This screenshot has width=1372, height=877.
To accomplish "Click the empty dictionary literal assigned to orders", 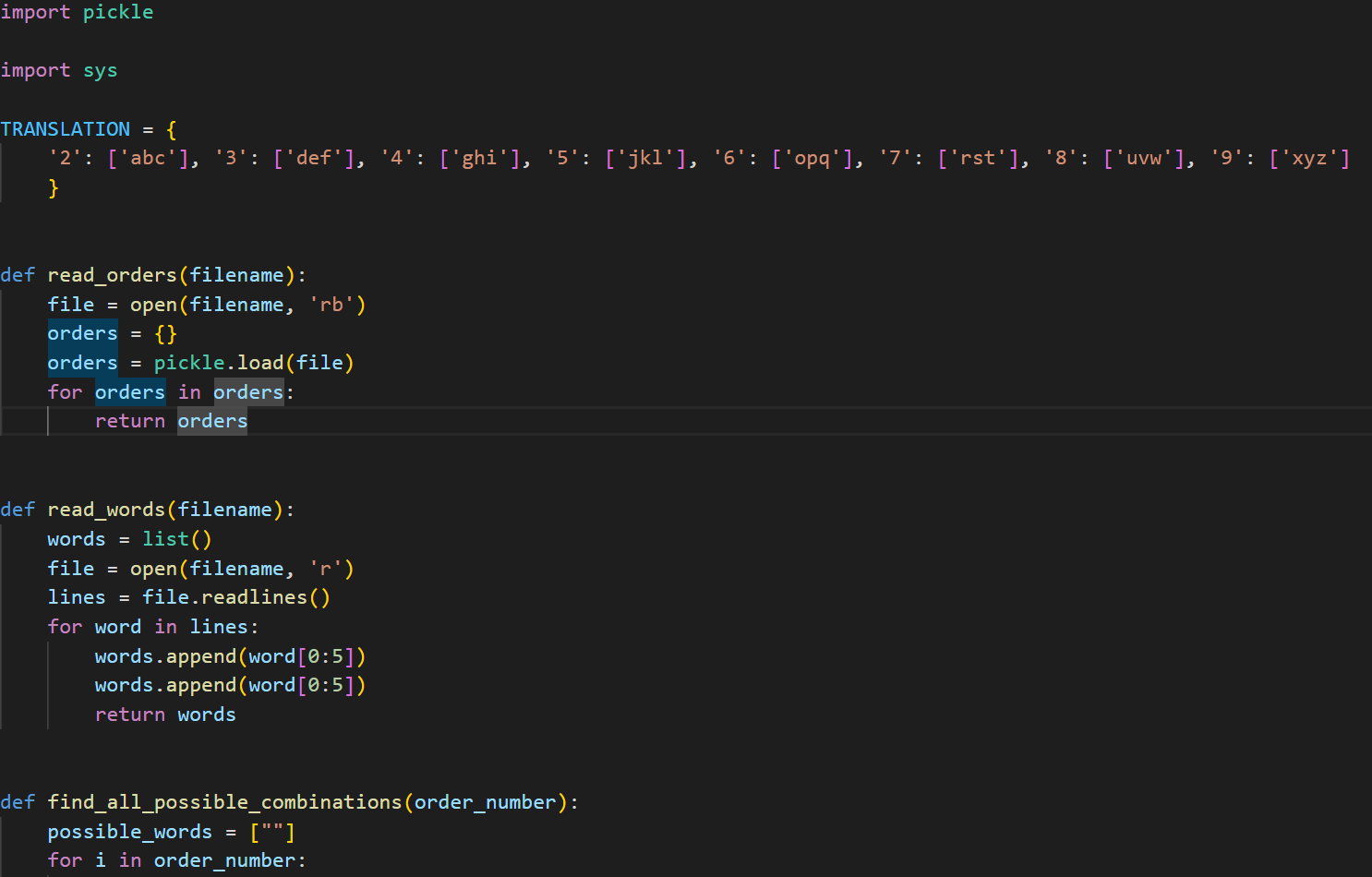I will pyautogui.click(x=164, y=333).
